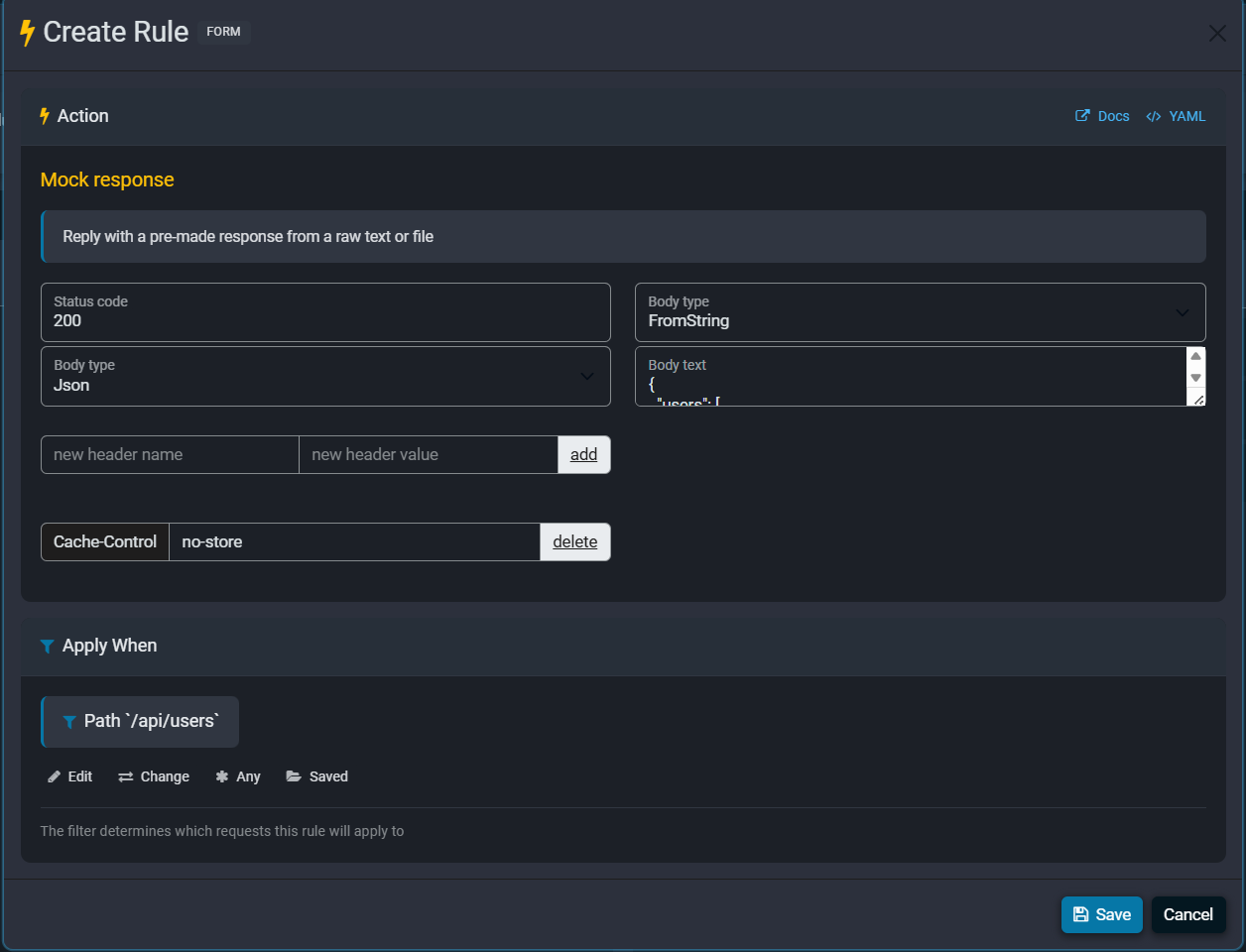Edit the filter with pencil icon

(69, 776)
